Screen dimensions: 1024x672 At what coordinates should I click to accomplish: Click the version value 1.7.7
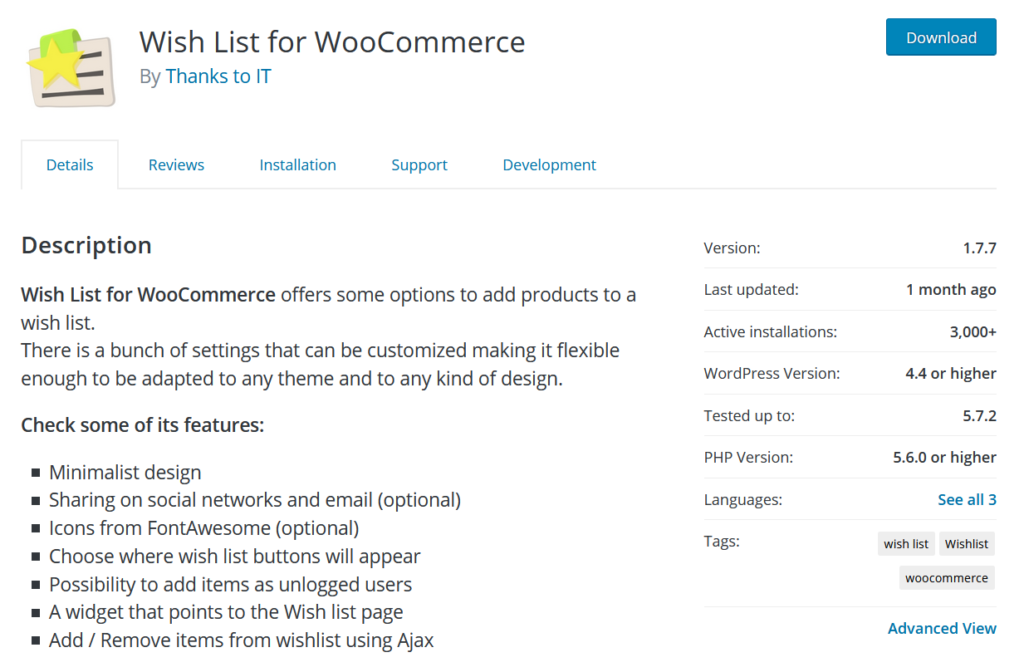coord(979,248)
